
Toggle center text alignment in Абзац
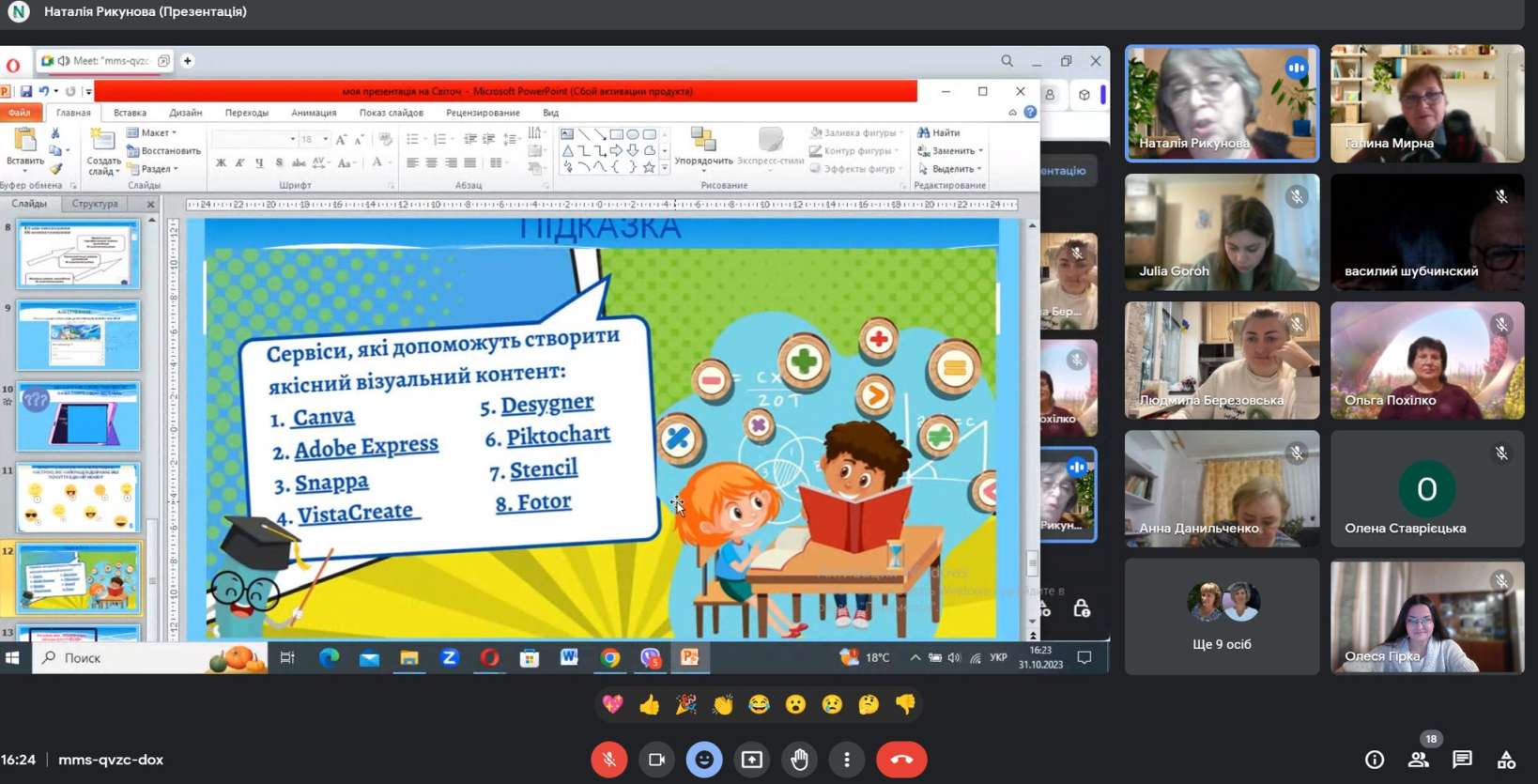pyautogui.click(x=431, y=163)
